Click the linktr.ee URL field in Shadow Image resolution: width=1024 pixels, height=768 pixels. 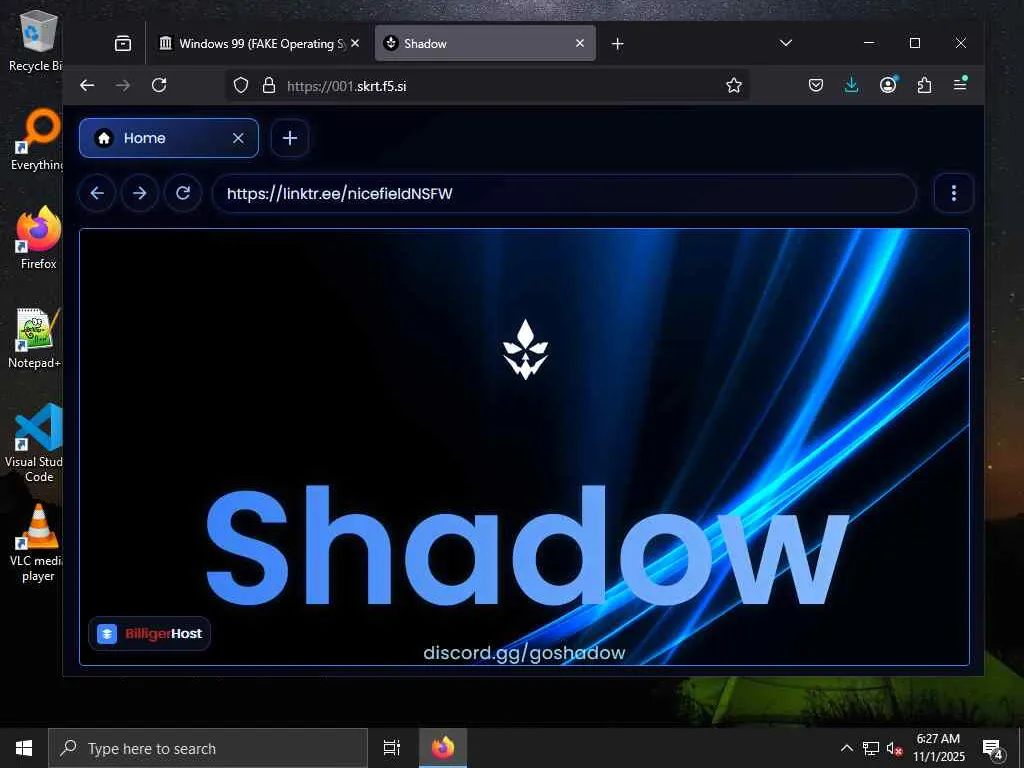click(x=564, y=193)
